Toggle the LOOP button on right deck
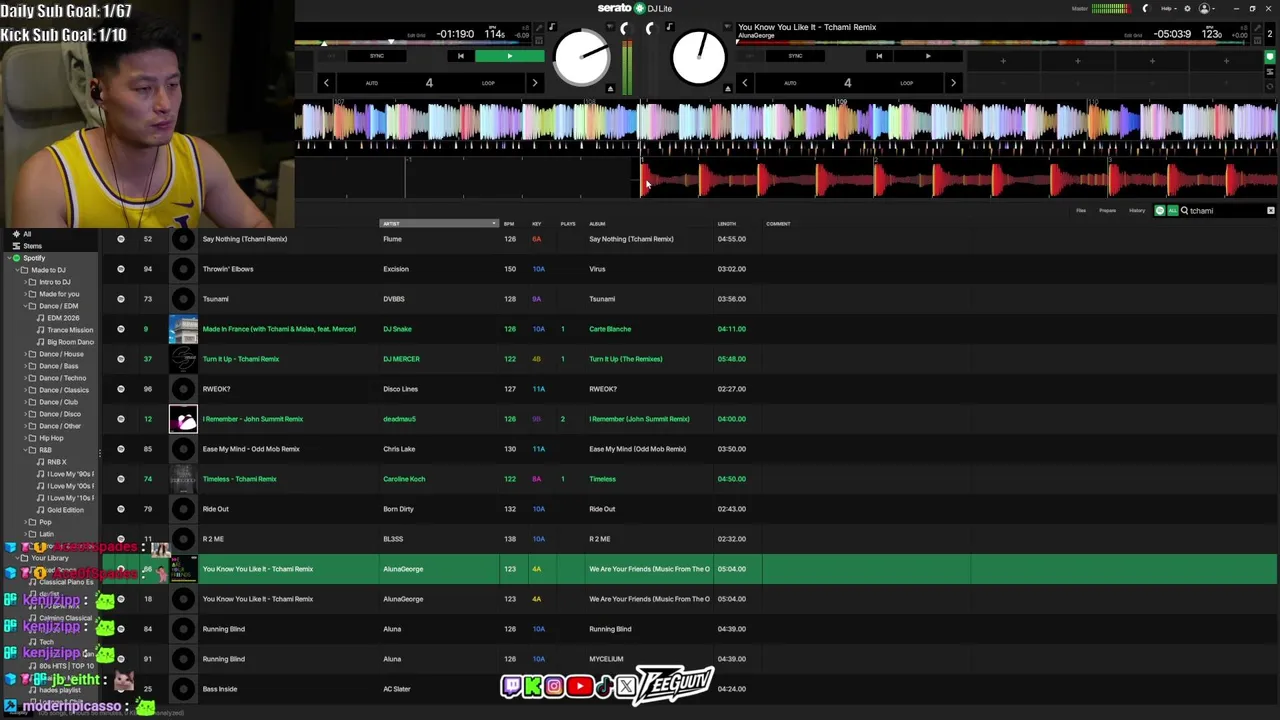This screenshot has height=720, width=1280. [906, 83]
